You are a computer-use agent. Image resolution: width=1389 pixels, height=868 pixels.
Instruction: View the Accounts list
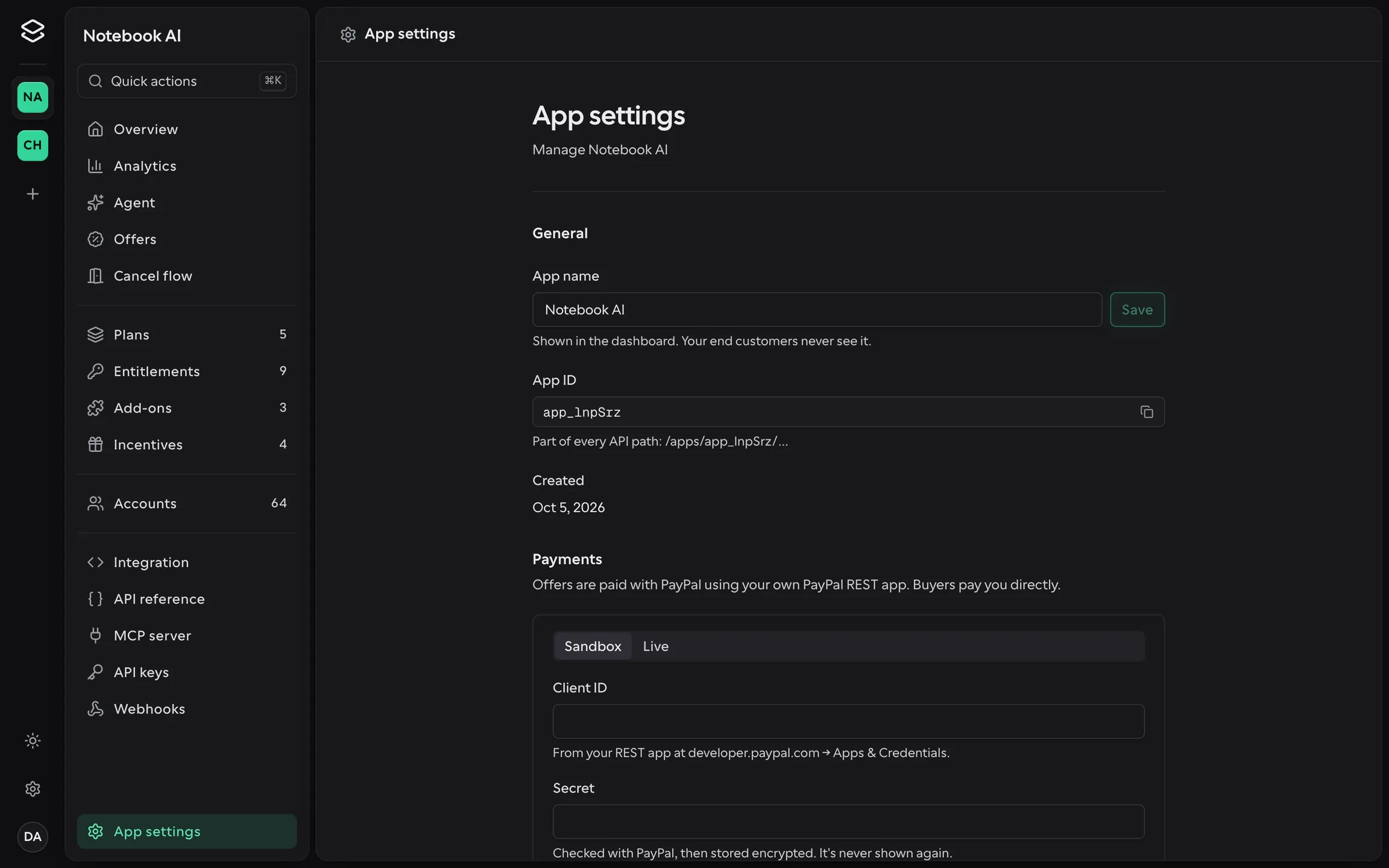tap(187, 503)
